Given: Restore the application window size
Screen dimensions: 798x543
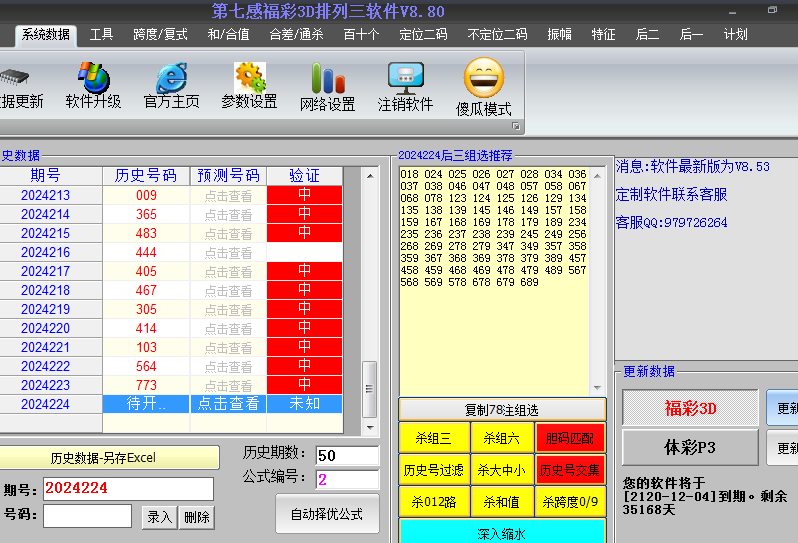Looking at the screenshot, I should tap(772, 10).
